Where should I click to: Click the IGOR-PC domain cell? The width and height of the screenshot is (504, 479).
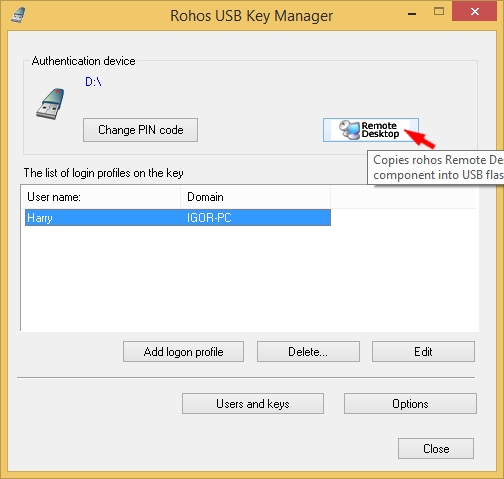pyautogui.click(x=209, y=218)
